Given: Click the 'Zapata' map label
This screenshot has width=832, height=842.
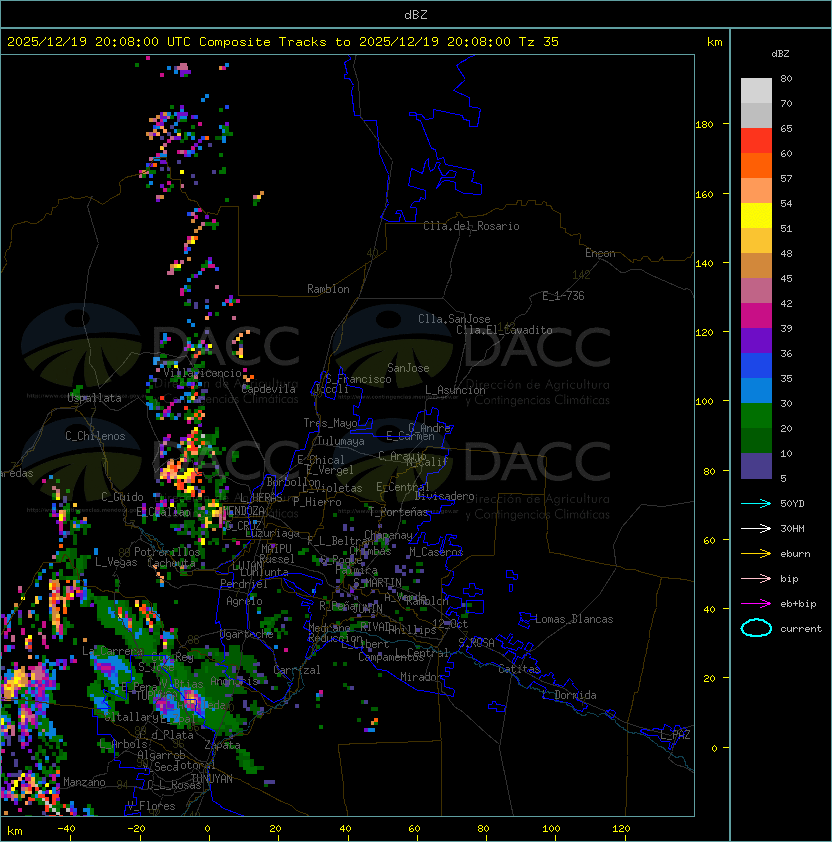Looking at the screenshot, I should [222, 745].
